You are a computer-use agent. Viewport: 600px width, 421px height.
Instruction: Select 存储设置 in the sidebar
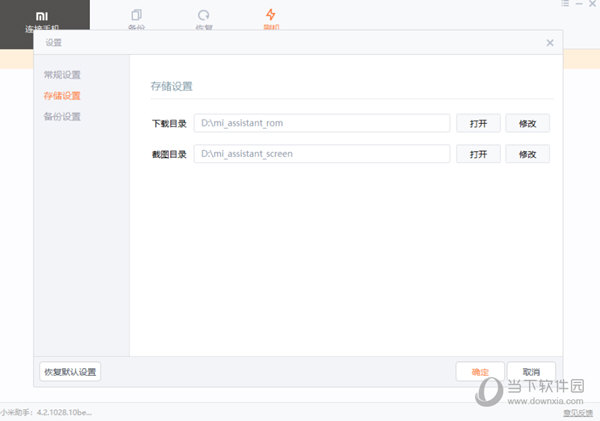click(x=62, y=96)
